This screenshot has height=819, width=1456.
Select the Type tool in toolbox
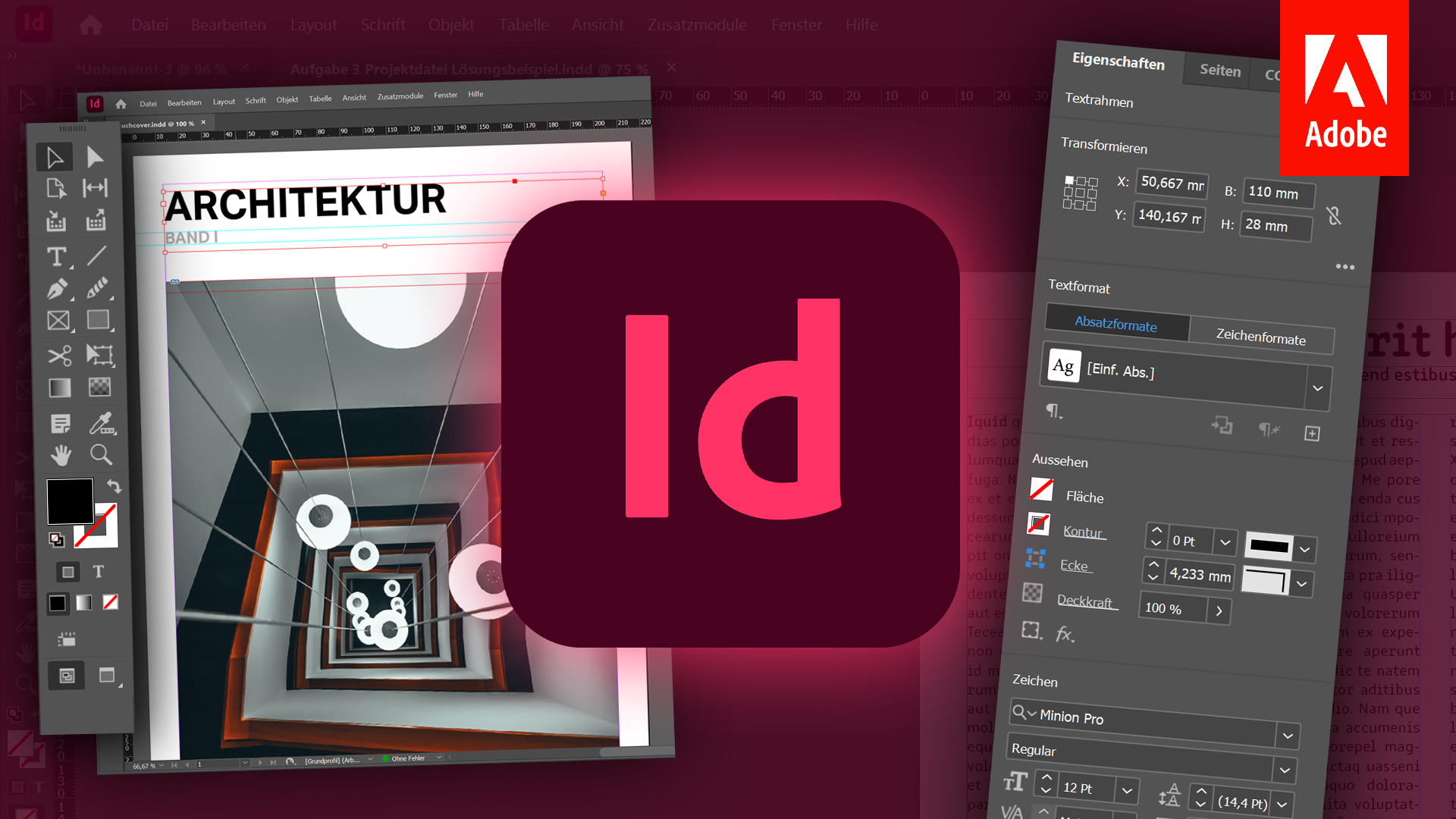pyautogui.click(x=56, y=257)
